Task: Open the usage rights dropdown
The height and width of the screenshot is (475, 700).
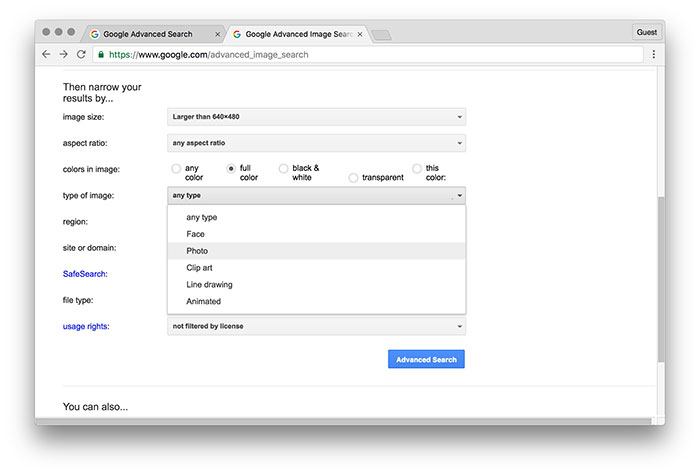Action: click(x=316, y=326)
